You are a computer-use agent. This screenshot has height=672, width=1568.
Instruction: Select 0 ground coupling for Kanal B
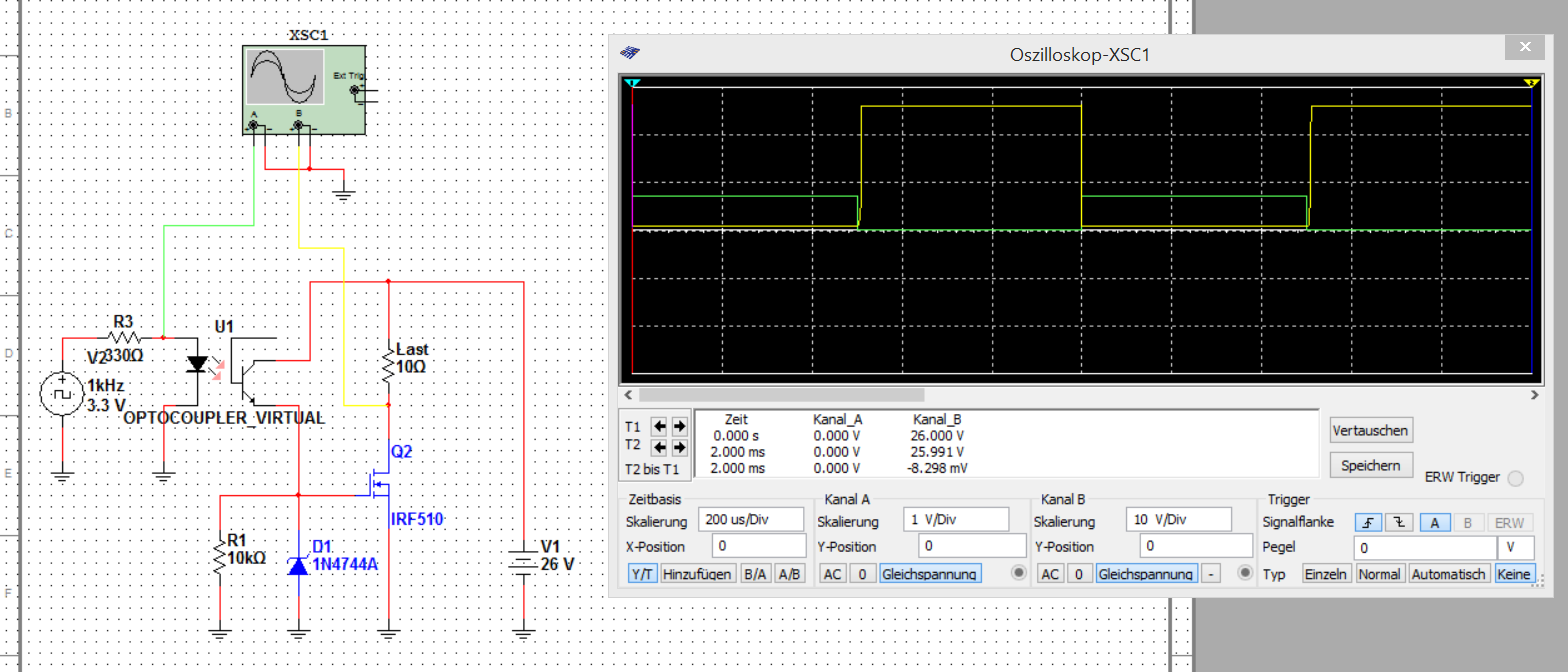1079,574
